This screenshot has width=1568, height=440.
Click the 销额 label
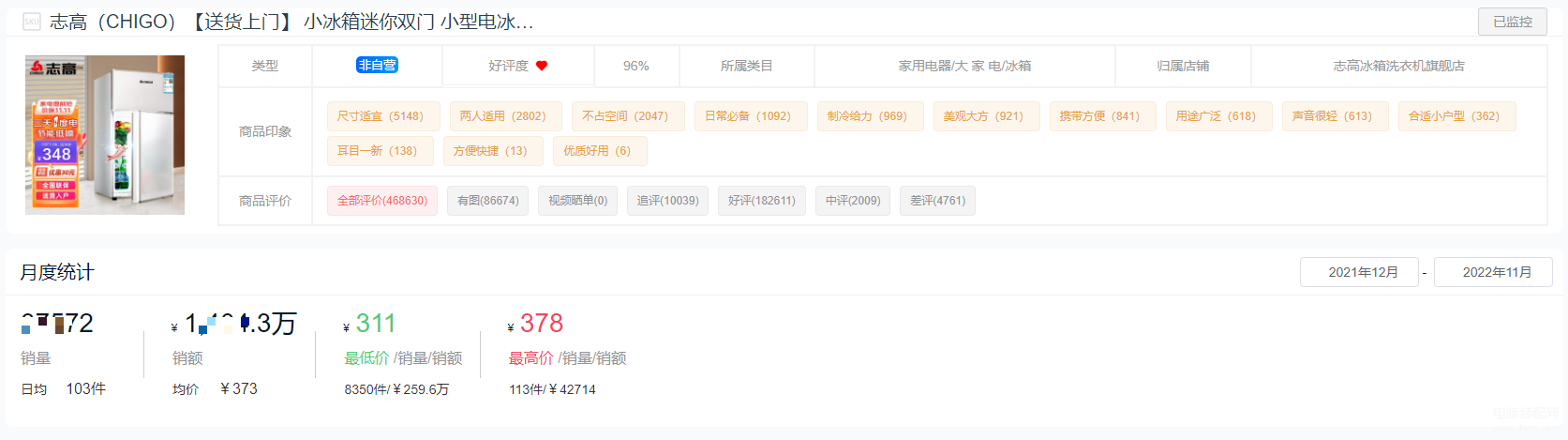(x=187, y=358)
